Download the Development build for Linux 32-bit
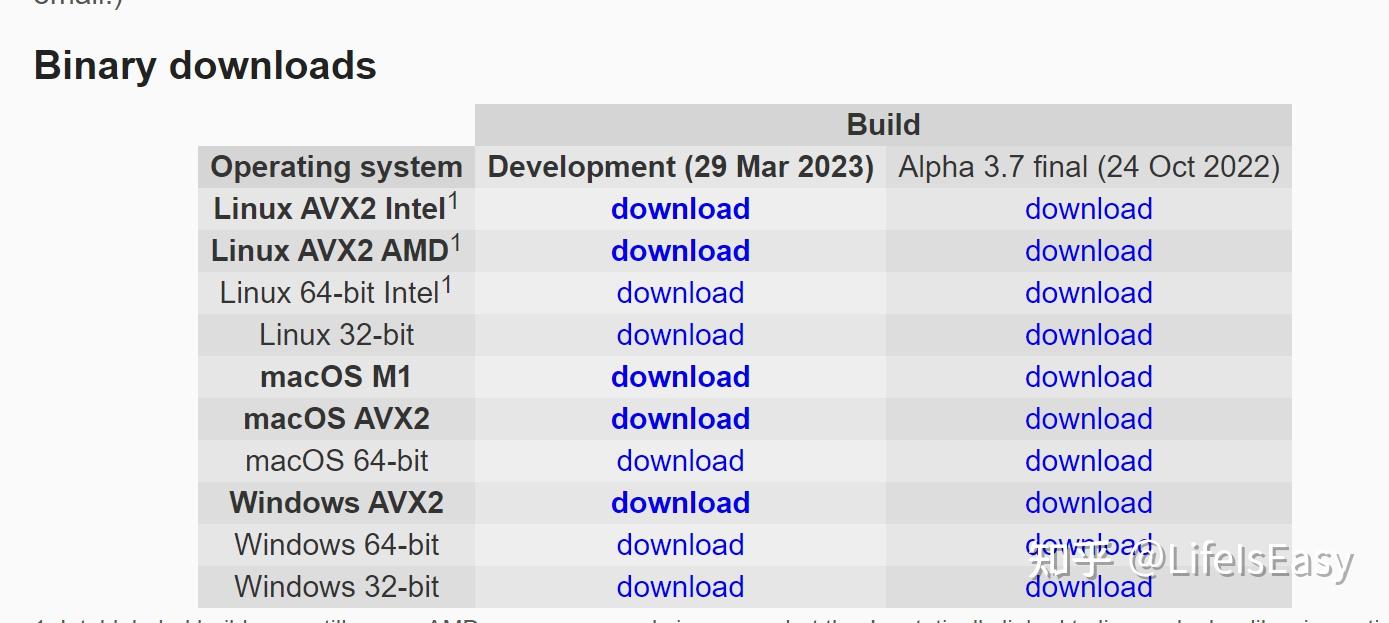Image resolution: width=1389 pixels, height=623 pixels. coord(680,335)
